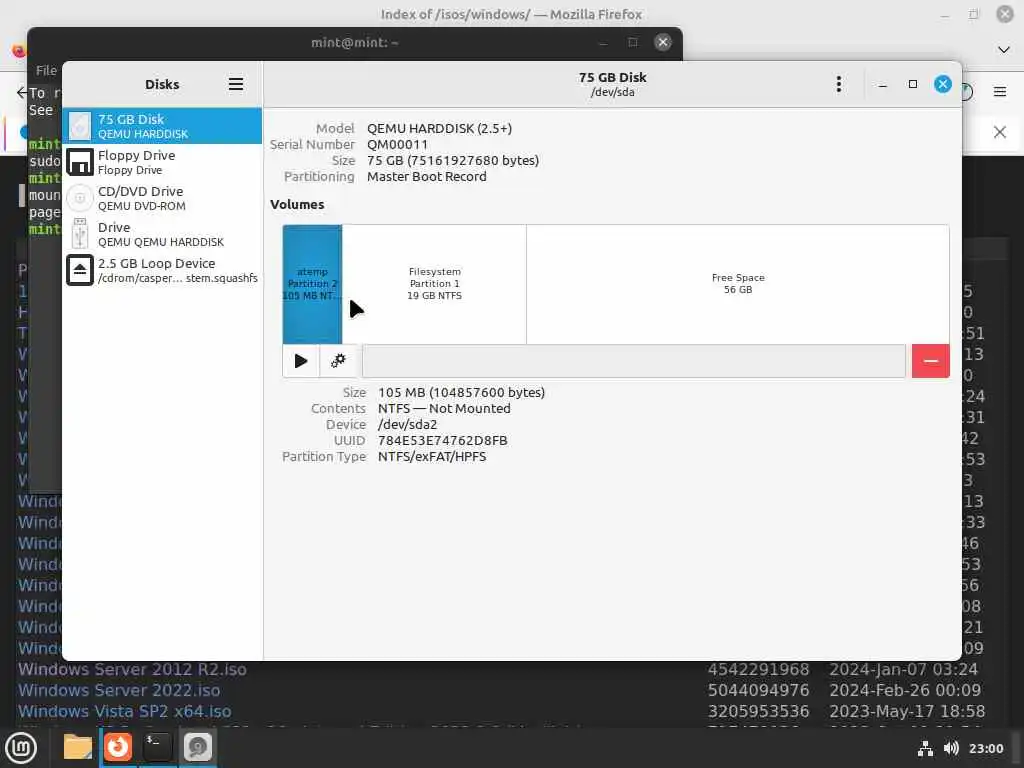
Task: Open the volume control tray icon
Action: (x=952, y=748)
